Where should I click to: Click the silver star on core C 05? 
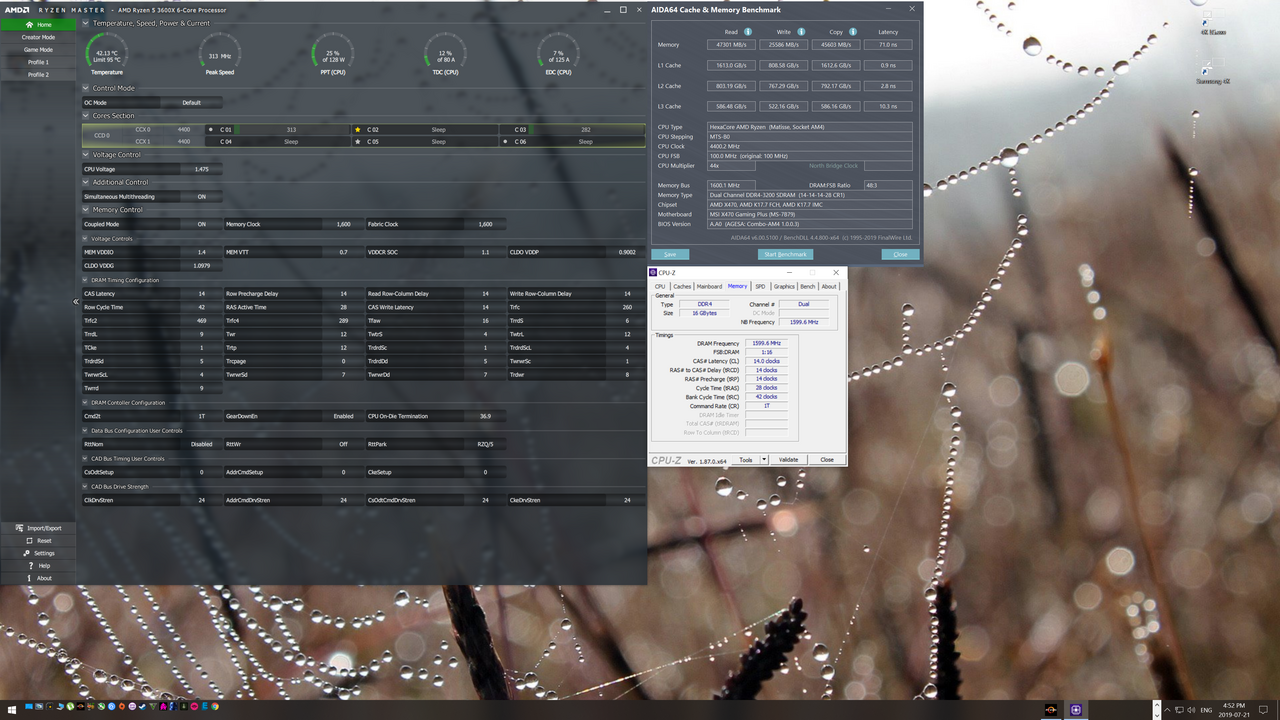(358, 142)
